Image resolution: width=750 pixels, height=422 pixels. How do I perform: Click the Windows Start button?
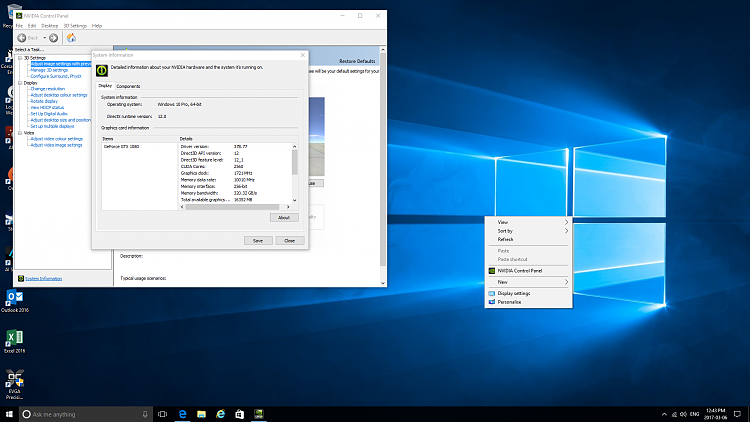tap(9, 414)
